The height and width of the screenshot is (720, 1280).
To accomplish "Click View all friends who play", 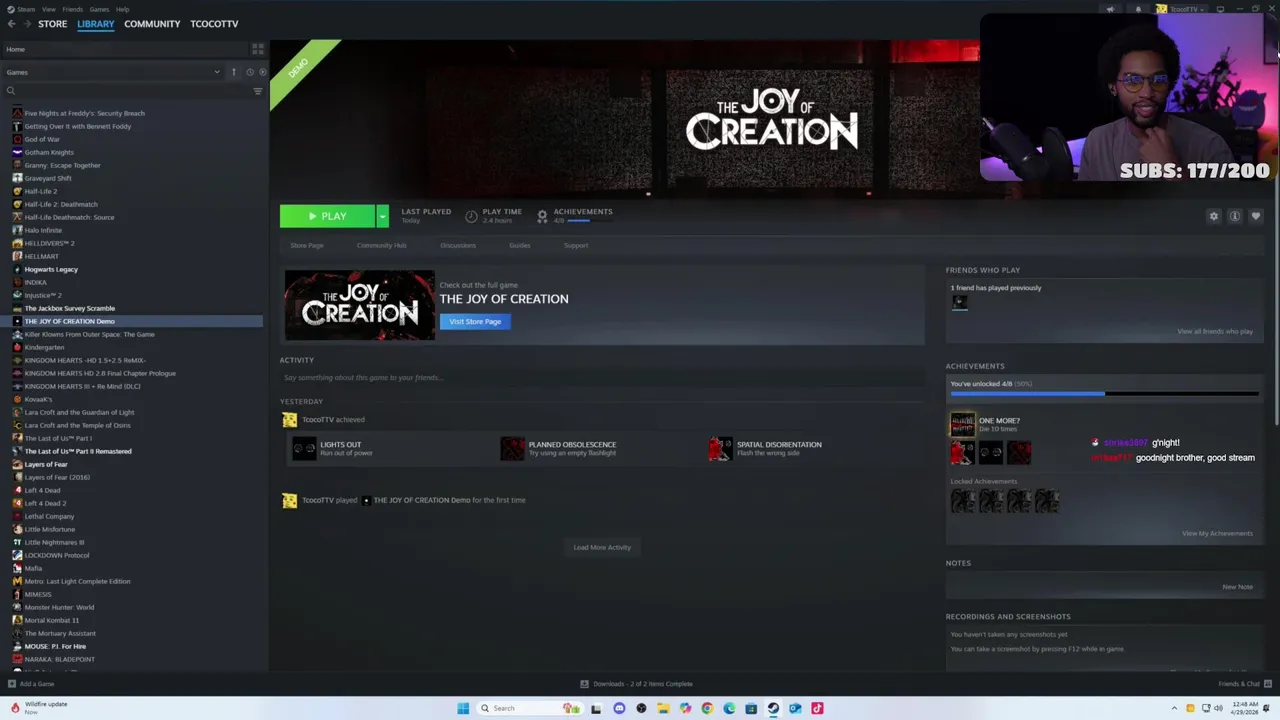I will 1215,331.
